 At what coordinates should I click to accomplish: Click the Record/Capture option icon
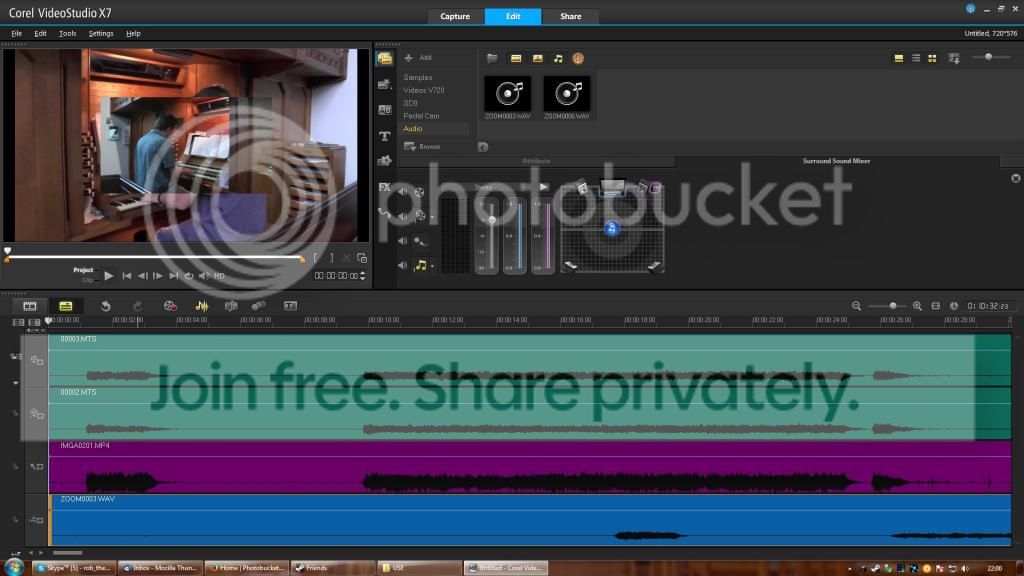170,306
